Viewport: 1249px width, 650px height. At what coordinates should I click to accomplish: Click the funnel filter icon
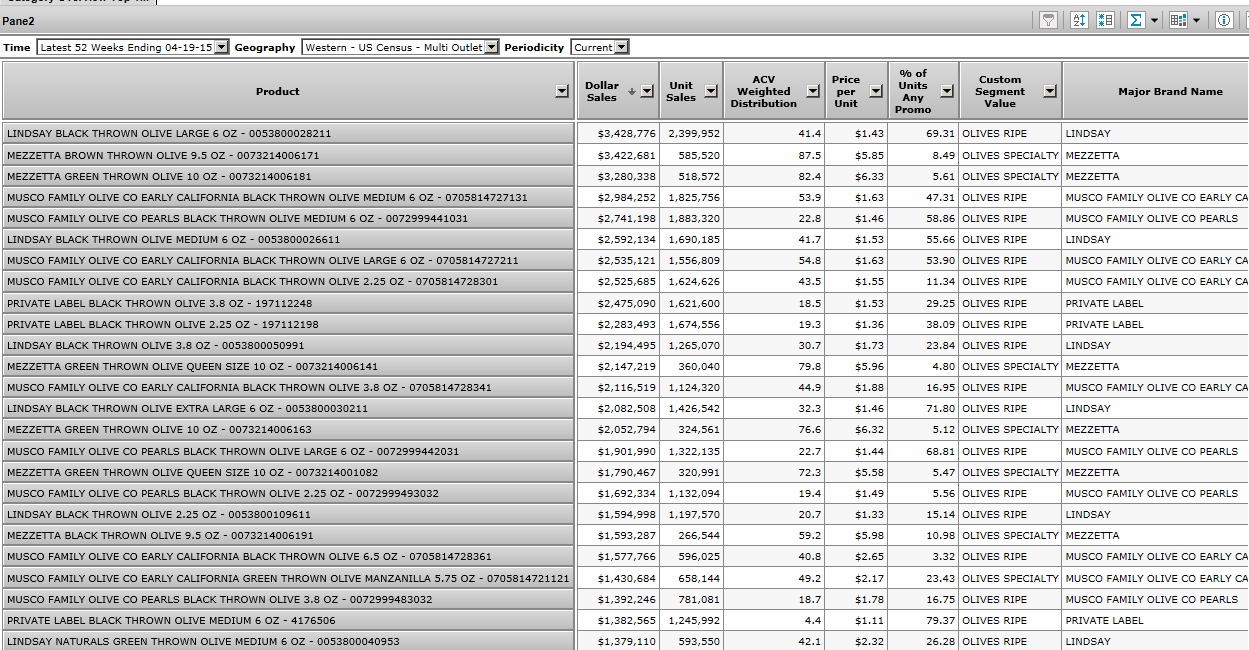1048,20
